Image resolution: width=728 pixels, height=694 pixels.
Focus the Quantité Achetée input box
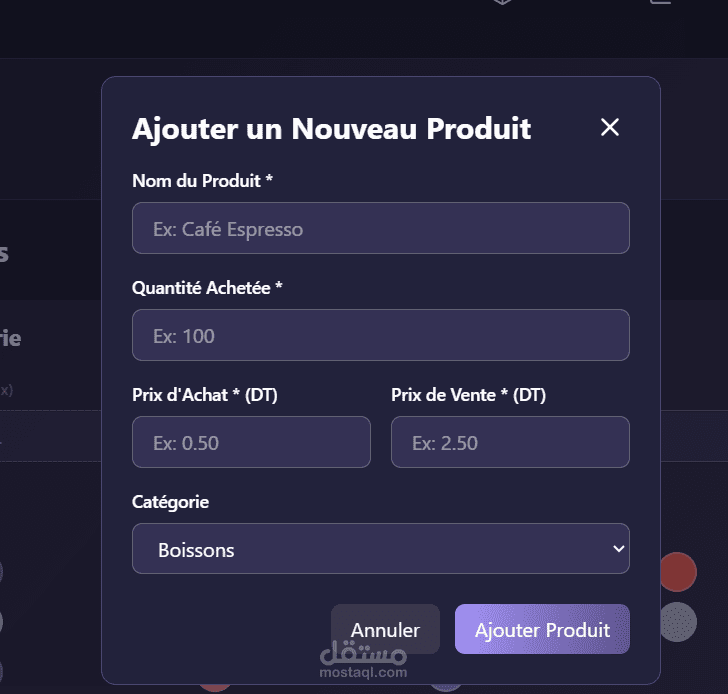380,335
